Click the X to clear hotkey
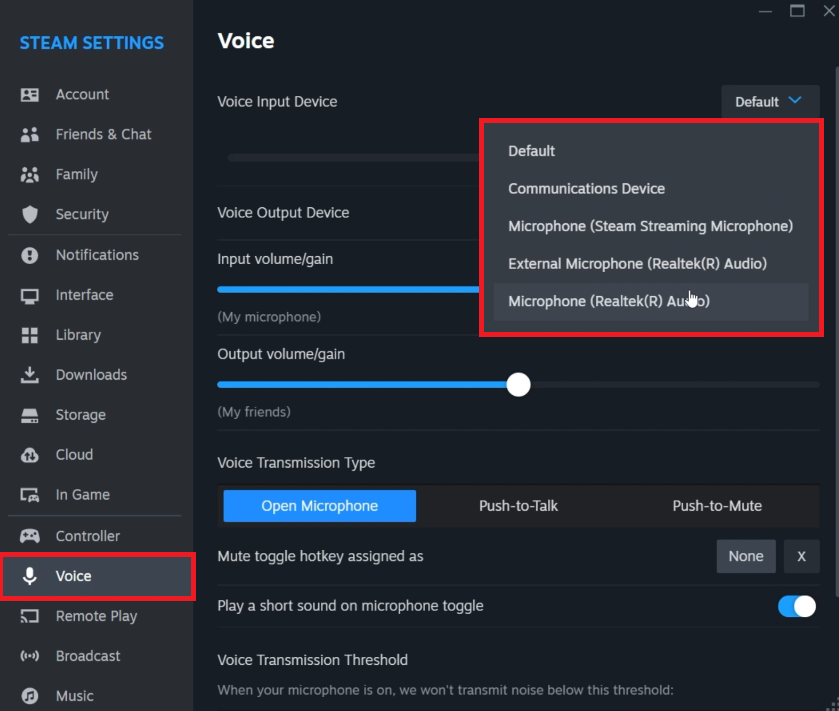 point(802,556)
